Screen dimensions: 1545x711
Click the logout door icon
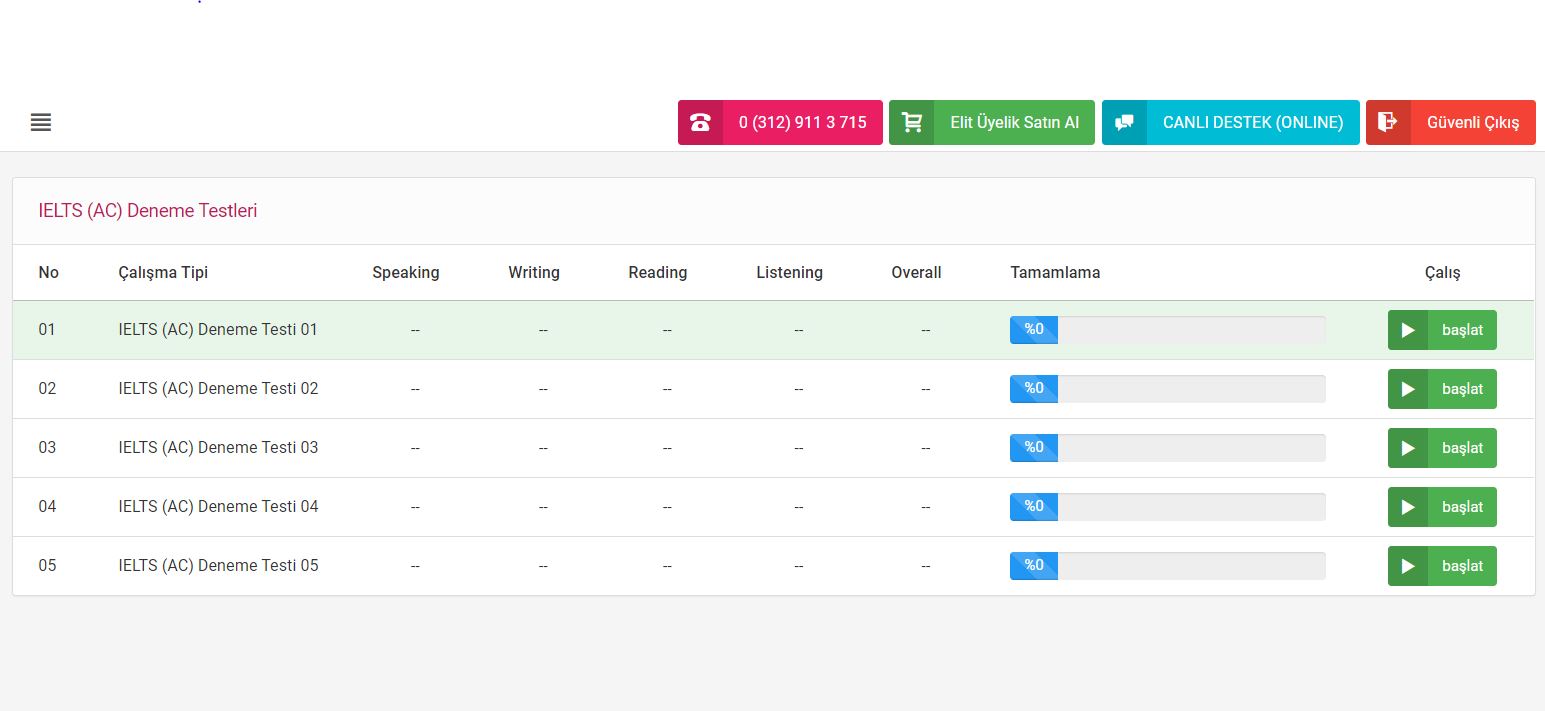(1388, 123)
